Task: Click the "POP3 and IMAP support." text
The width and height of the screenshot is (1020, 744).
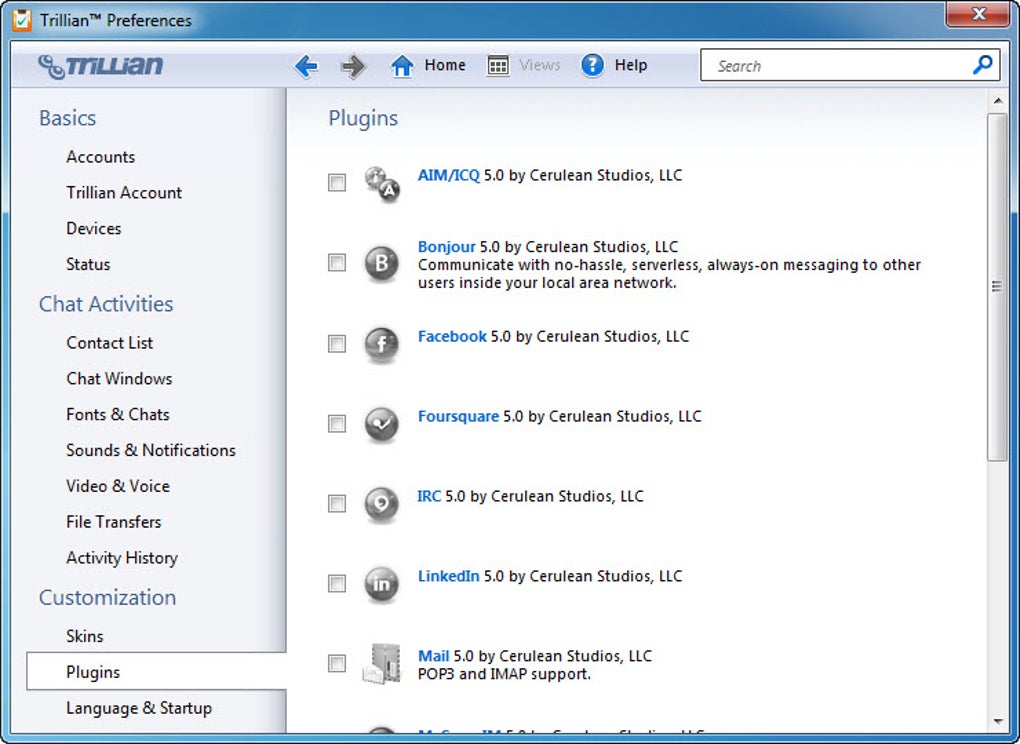Action: tap(504, 674)
